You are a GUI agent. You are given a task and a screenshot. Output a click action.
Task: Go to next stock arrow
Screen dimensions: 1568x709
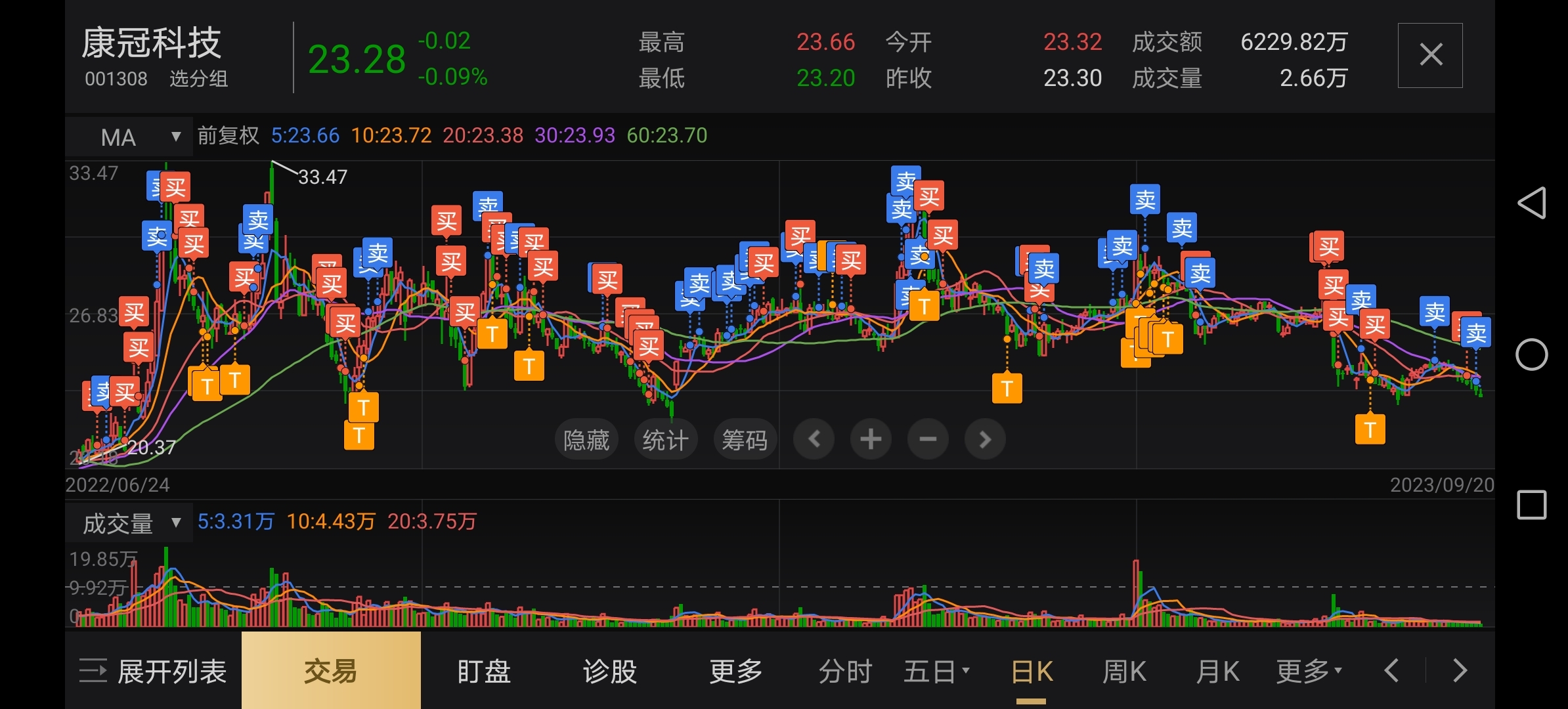tap(1460, 671)
